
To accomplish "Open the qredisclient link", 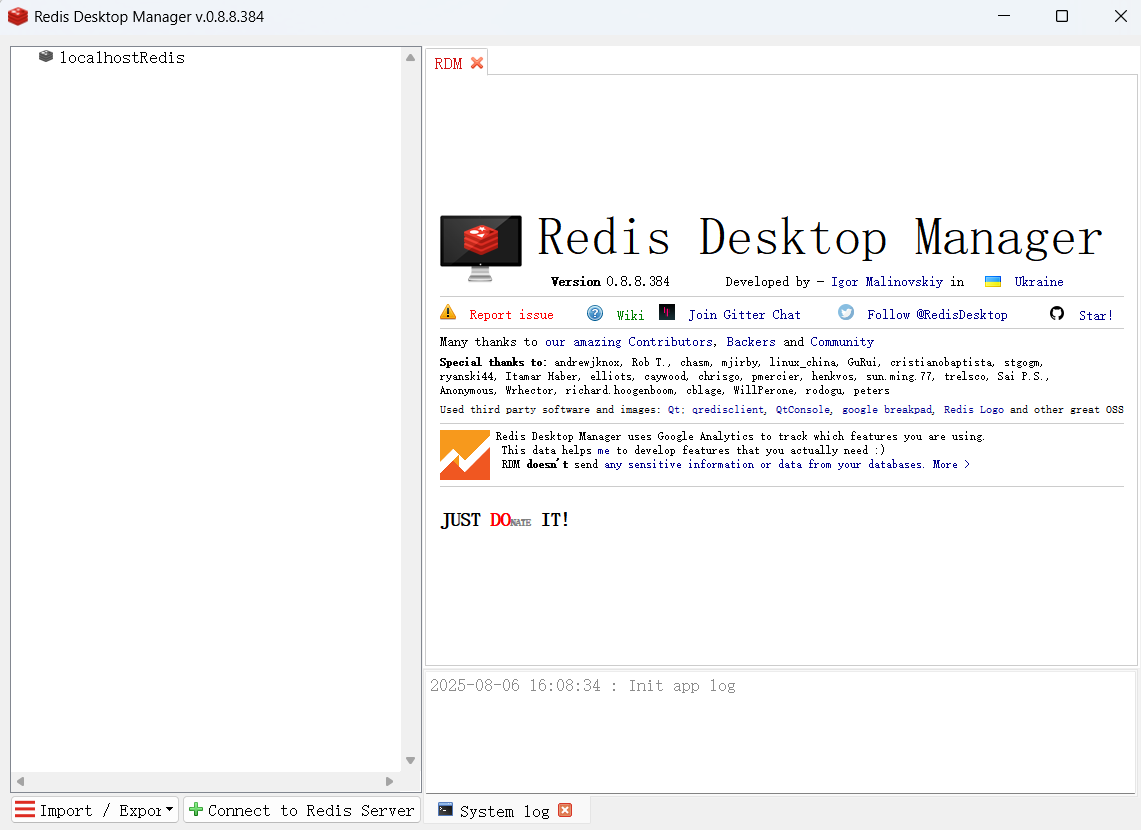I will (x=728, y=410).
